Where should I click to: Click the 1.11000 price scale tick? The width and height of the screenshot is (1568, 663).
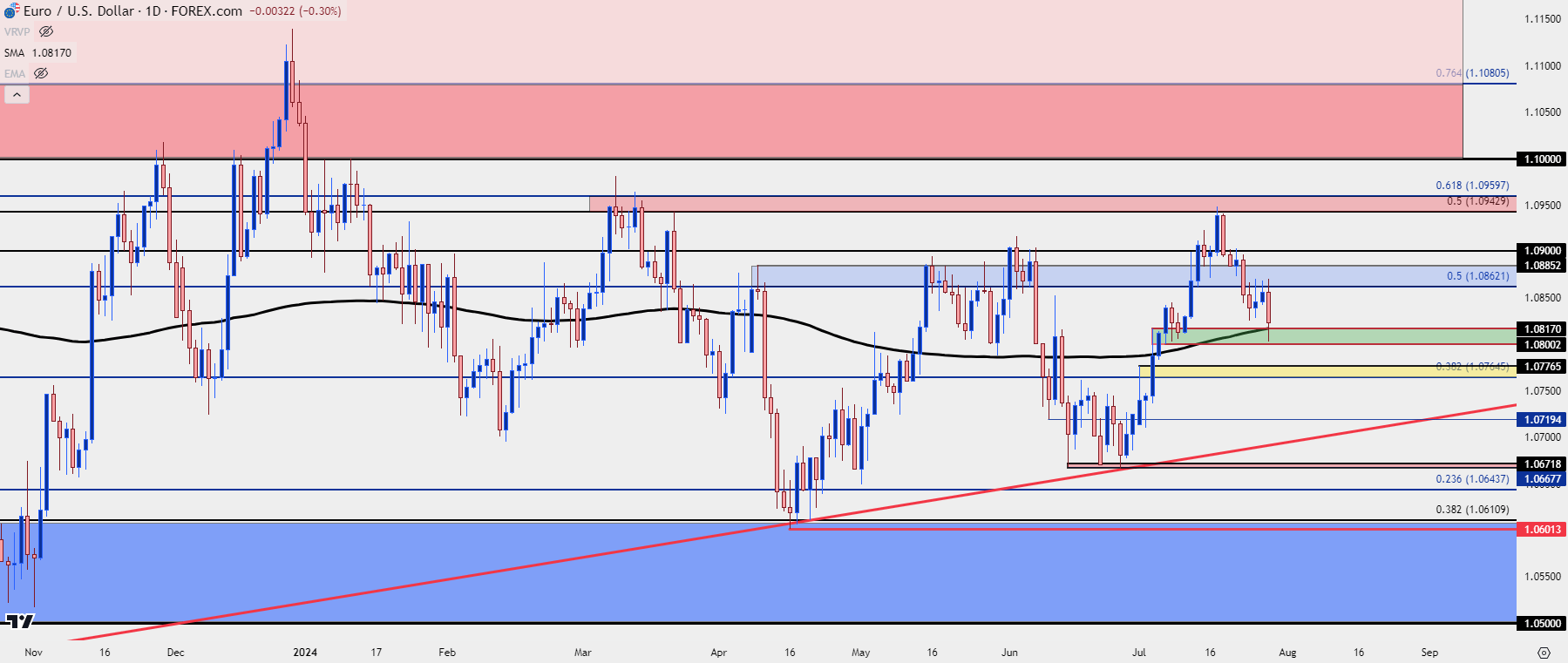pos(1542,66)
